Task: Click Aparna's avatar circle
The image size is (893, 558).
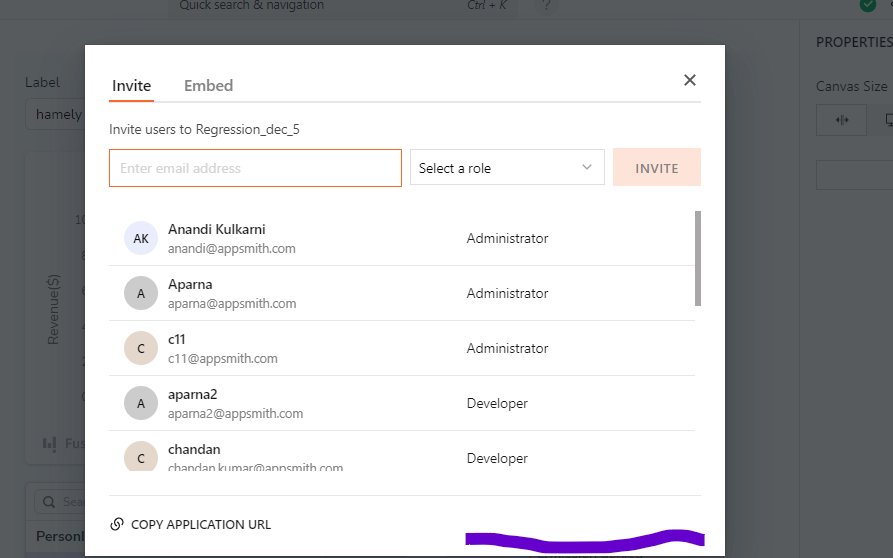Action: click(141, 294)
